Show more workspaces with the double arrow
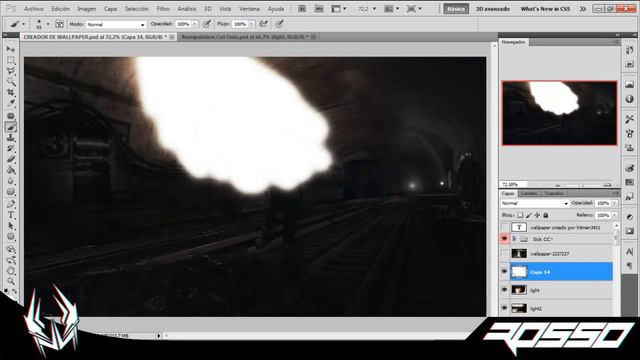The width and height of the screenshot is (640, 360). tap(583, 9)
